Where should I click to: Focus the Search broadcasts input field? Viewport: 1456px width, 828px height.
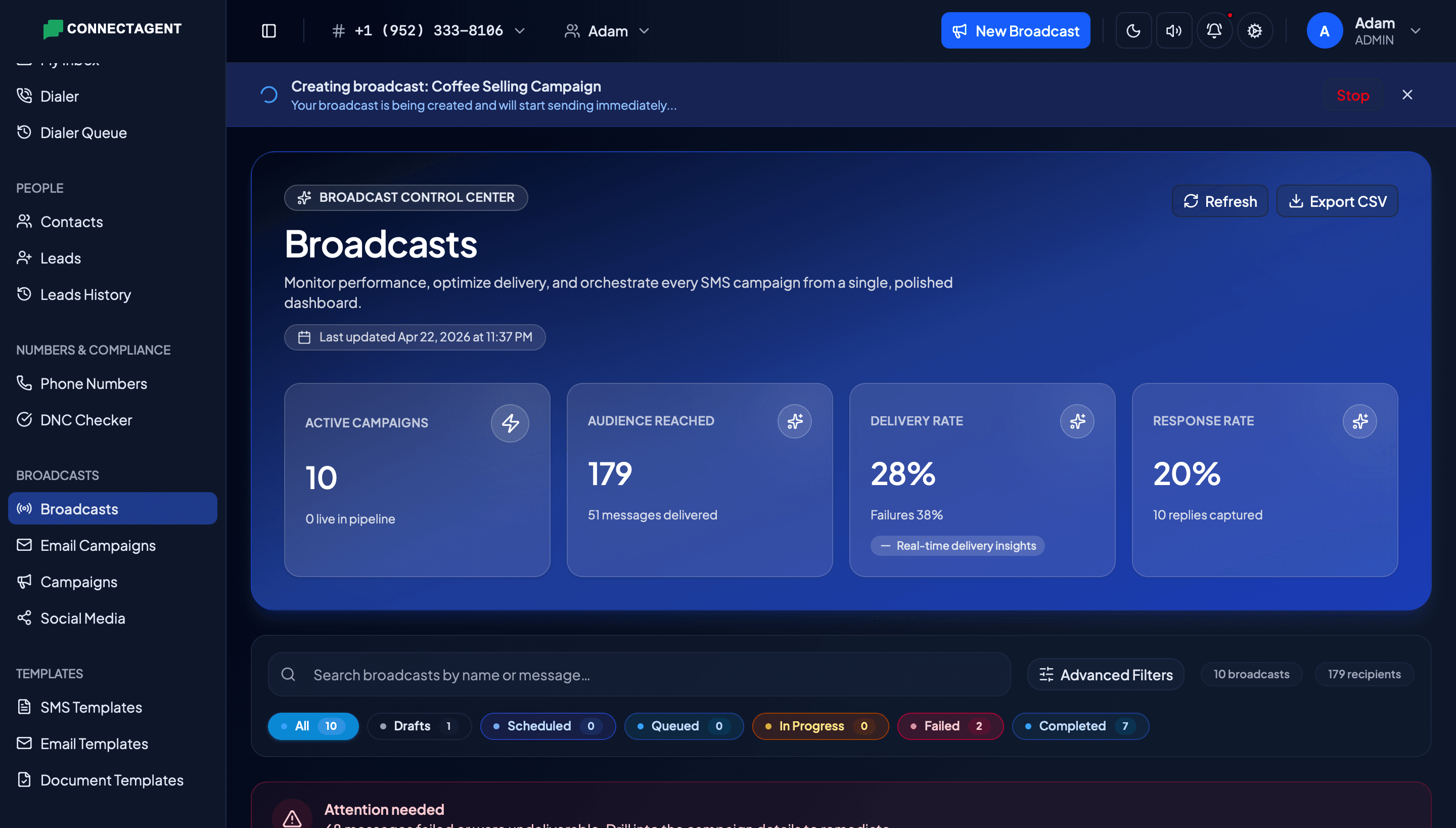[640, 674]
